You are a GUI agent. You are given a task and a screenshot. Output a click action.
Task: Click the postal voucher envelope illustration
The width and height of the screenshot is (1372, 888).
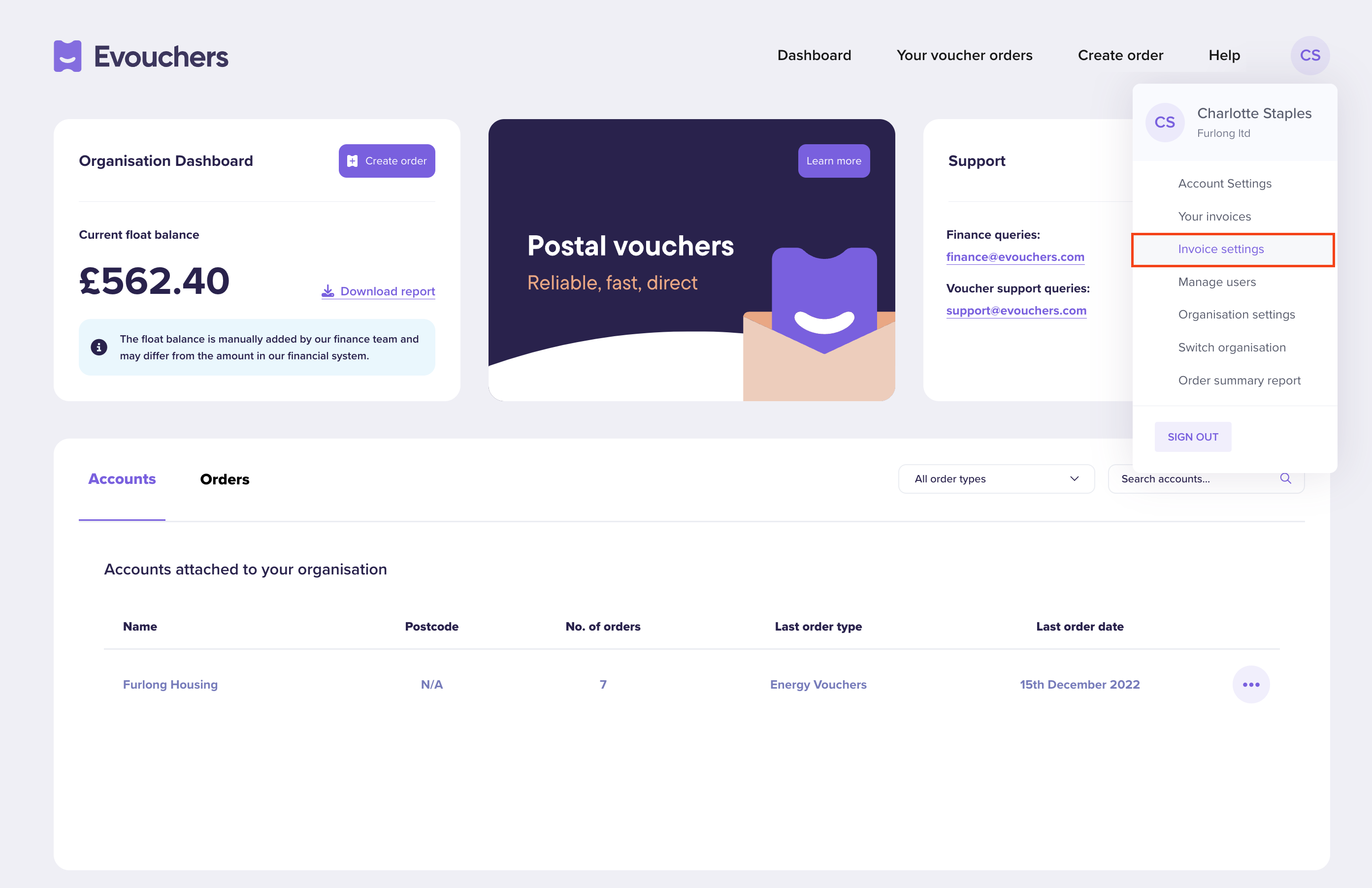click(819, 325)
